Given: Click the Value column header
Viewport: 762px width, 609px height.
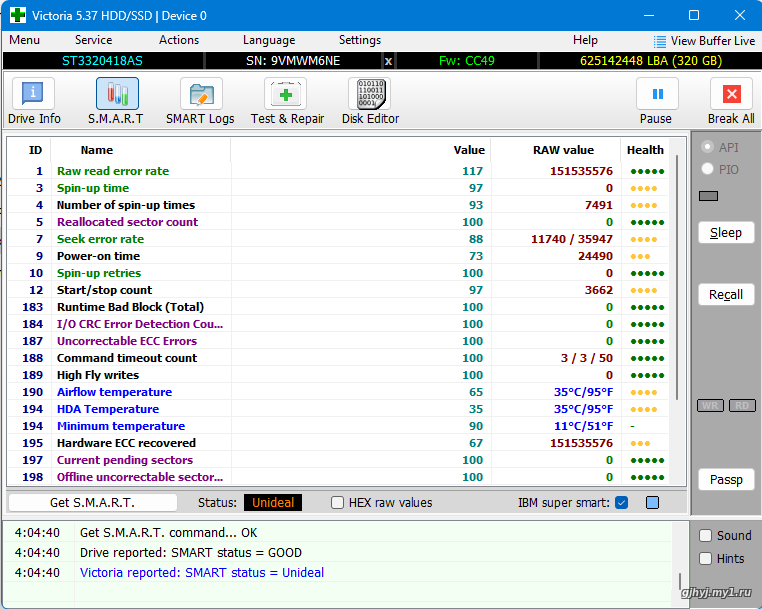Looking at the screenshot, I should point(469,150).
